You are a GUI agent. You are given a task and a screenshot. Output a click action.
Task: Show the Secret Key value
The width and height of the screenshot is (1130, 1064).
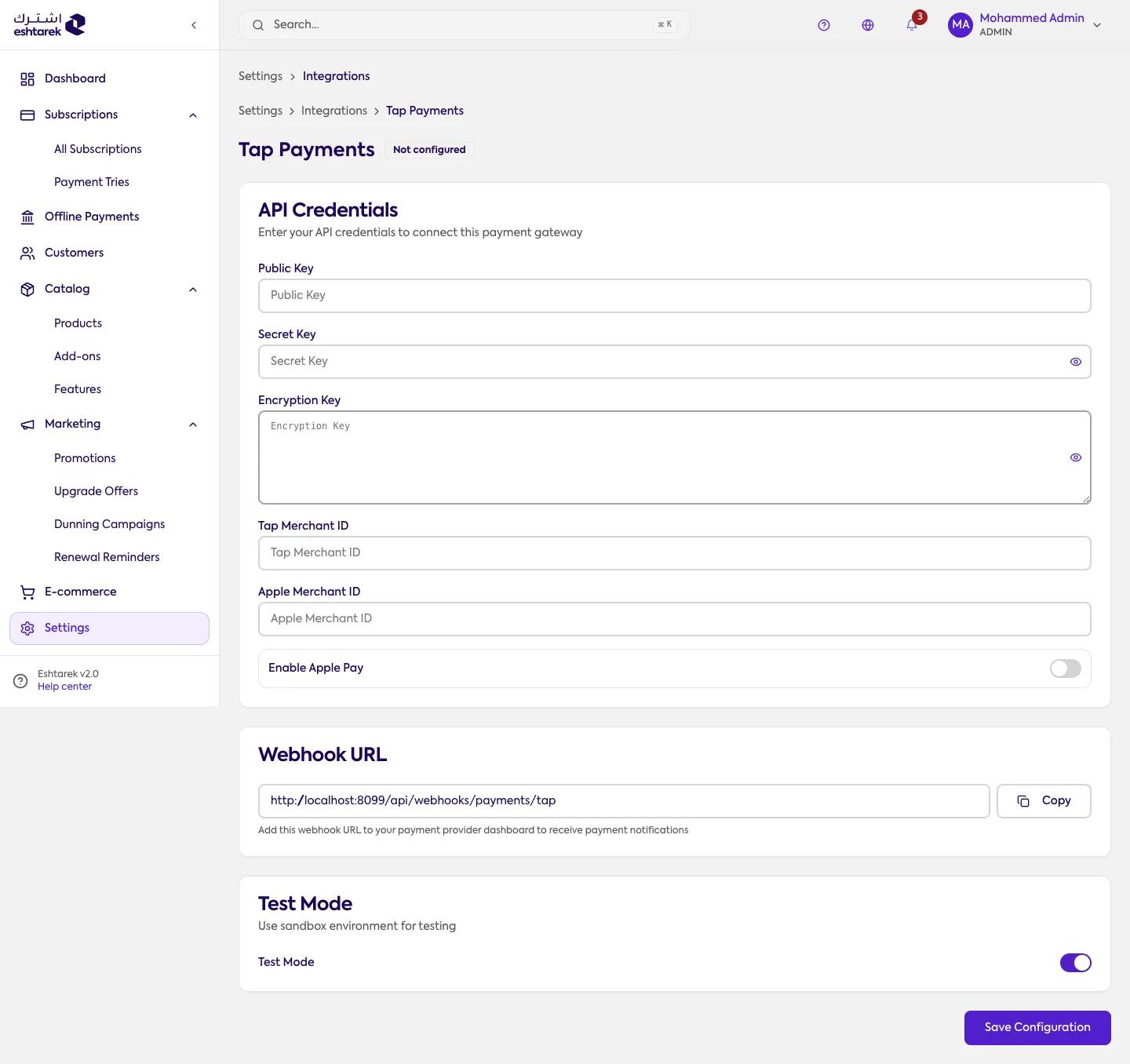(x=1076, y=362)
